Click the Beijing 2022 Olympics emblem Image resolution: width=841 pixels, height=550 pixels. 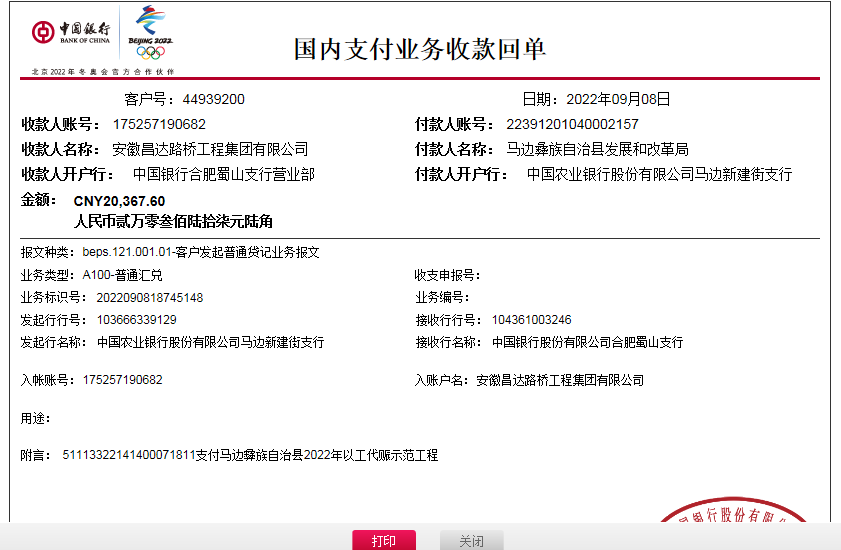pos(151,33)
